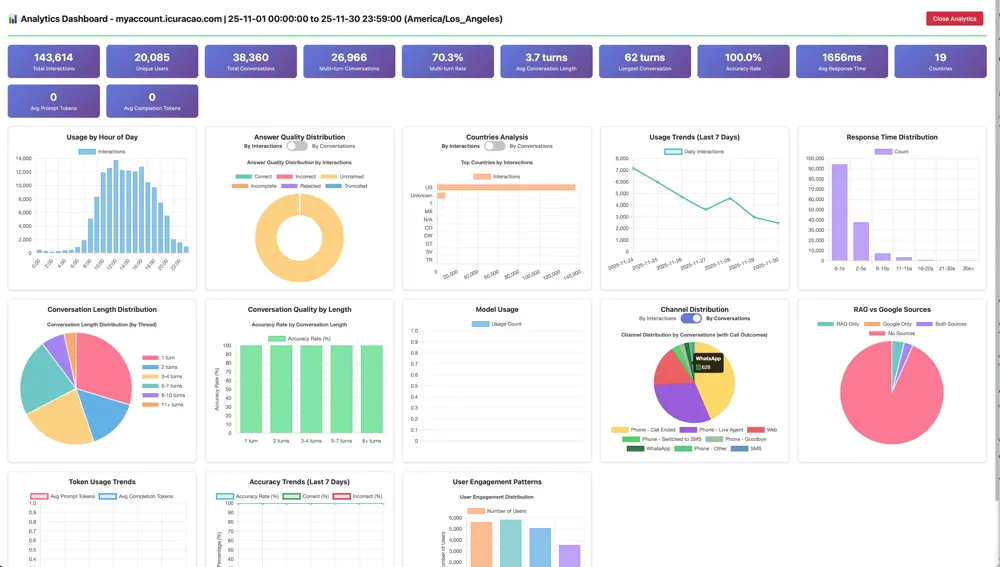The height and width of the screenshot is (567, 1000).
Task: Toggle the Phone - Other legend entry
Action: point(700,449)
